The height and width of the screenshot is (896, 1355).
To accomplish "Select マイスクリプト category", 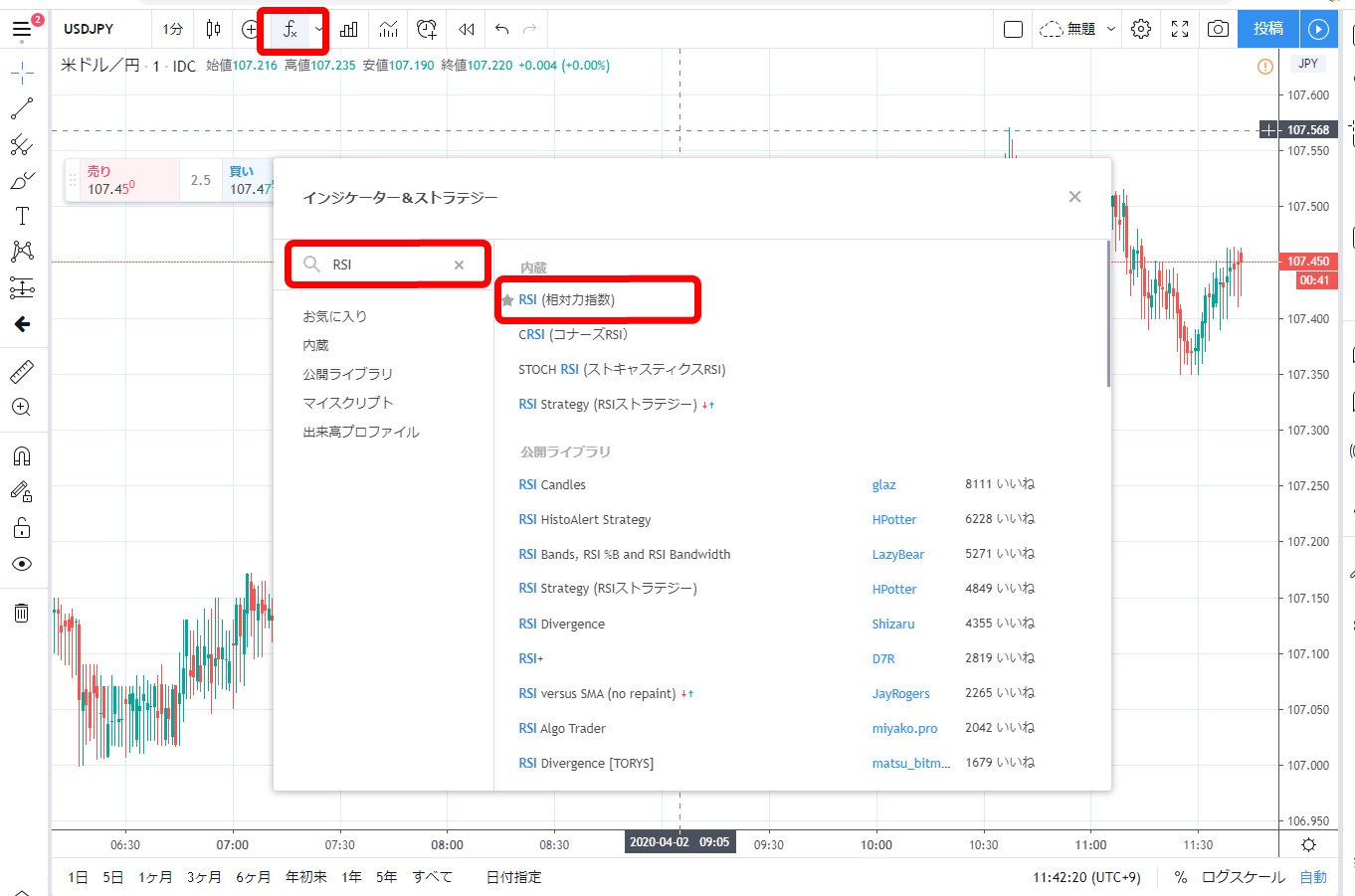I will pos(348,403).
